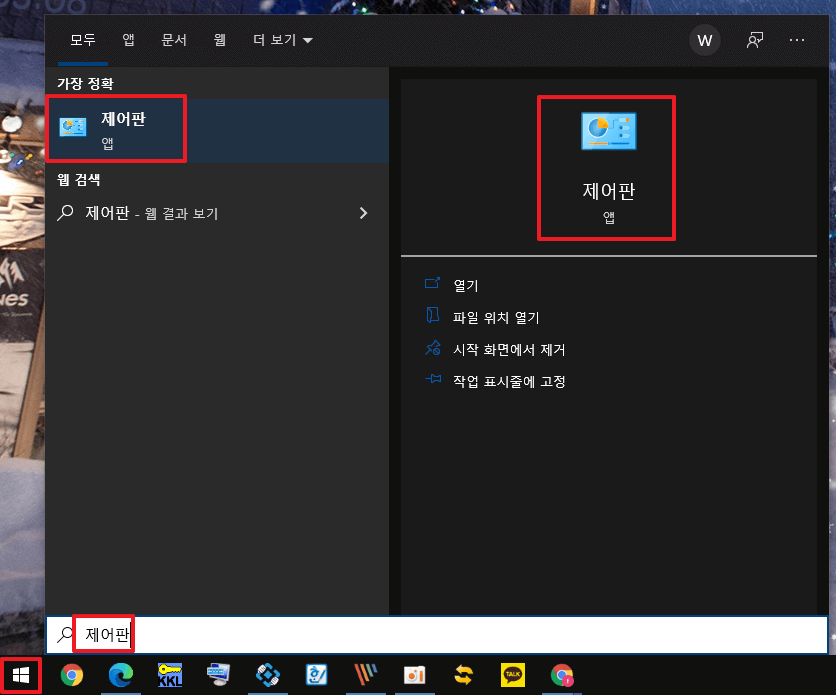Launch Microsoft Edge from the taskbar
The height and width of the screenshot is (695, 836).
121,676
